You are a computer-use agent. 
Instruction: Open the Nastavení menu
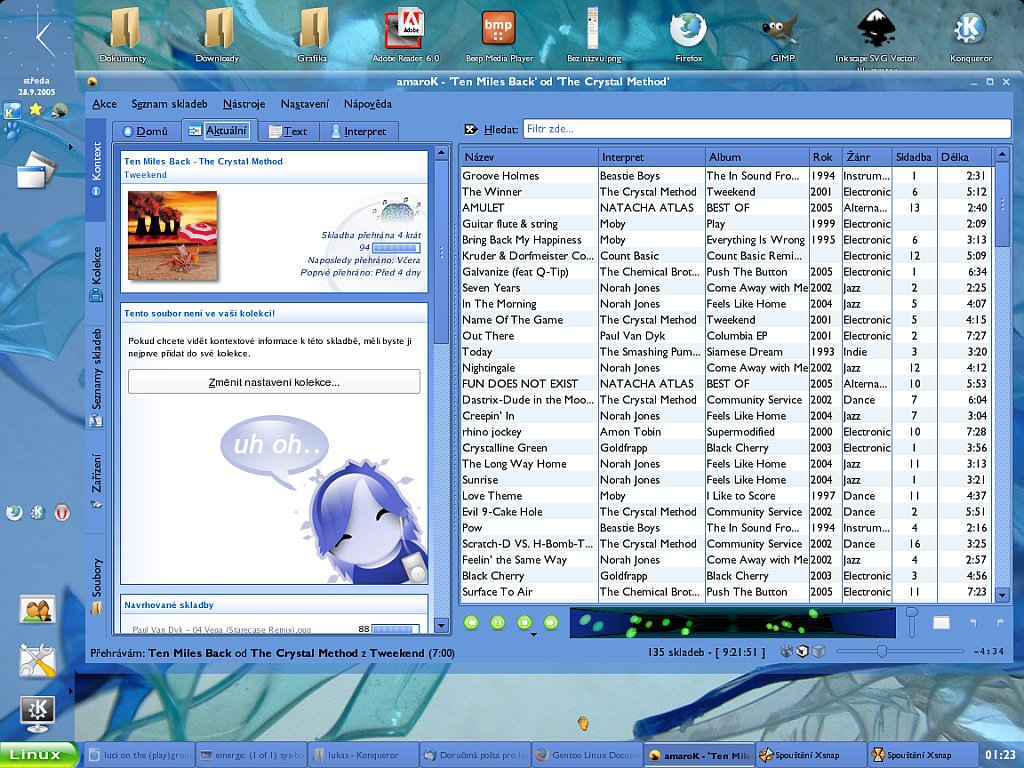point(305,104)
